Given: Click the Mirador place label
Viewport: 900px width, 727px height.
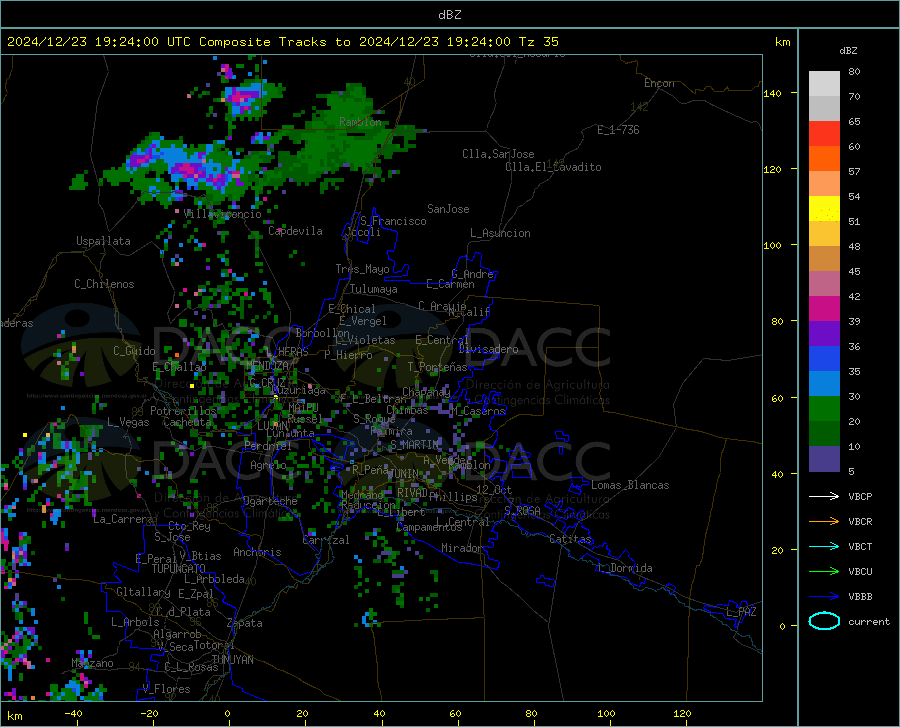Looking at the screenshot, I should [x=461, y=548].
